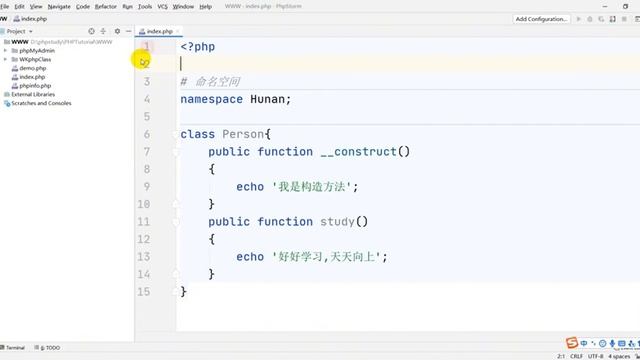This screenshot has height=360, width=640.
Task: Change CRLF line separator in status bar
Action: click(576, 356)
